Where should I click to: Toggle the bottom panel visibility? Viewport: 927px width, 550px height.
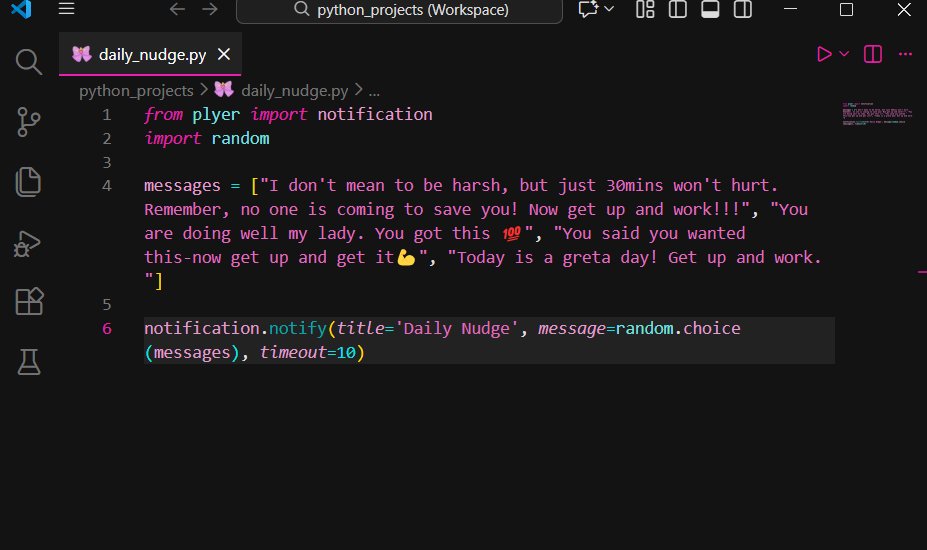[710, 9]
